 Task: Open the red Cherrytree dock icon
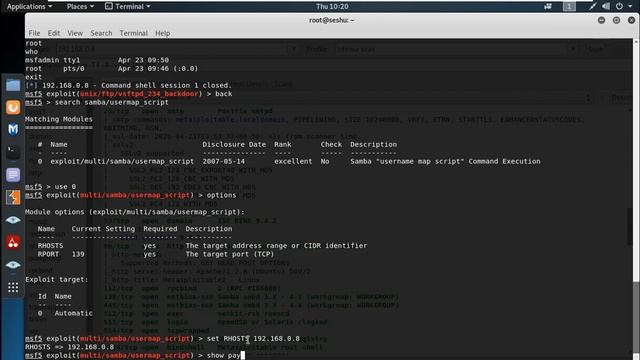[13, 242]
